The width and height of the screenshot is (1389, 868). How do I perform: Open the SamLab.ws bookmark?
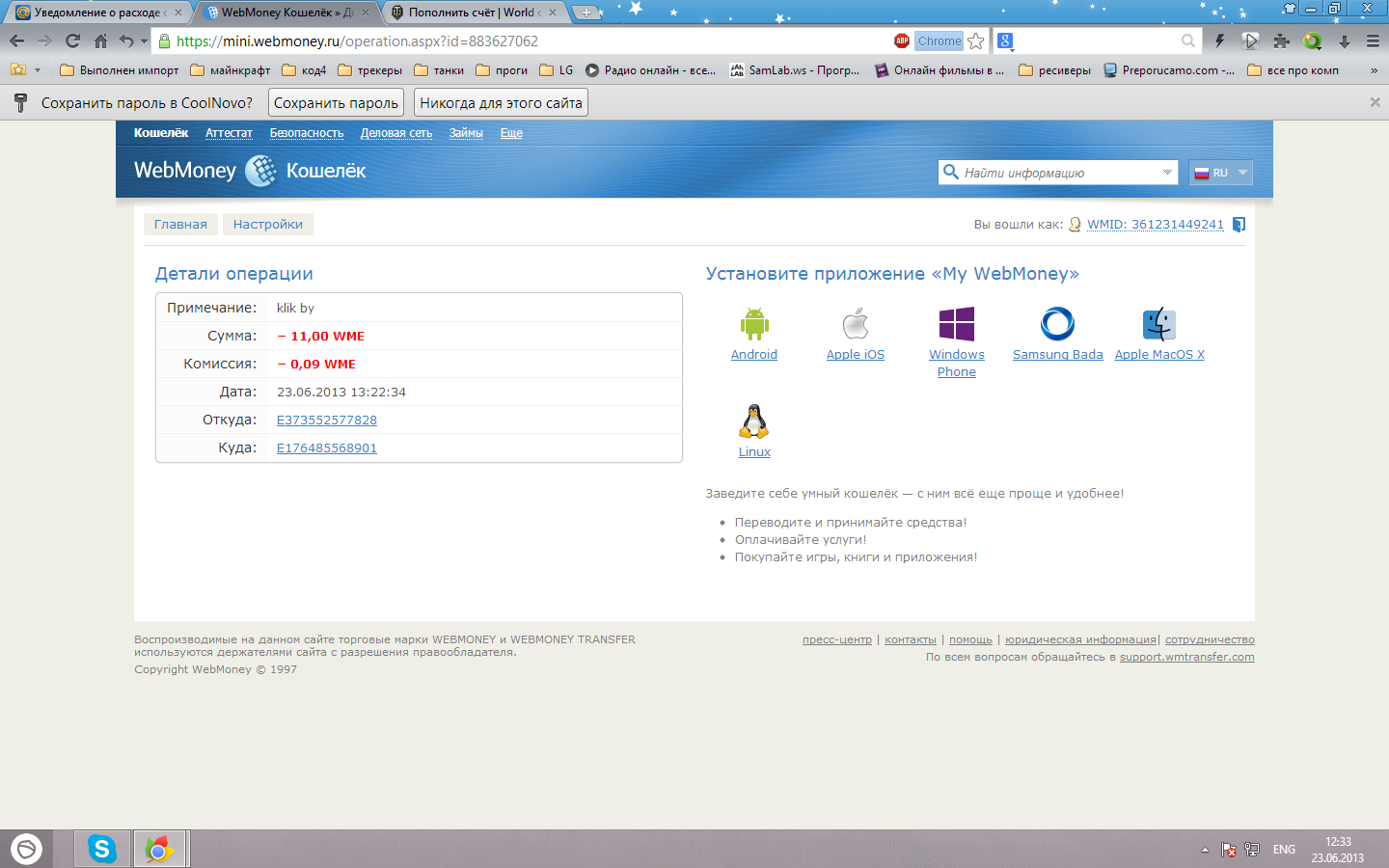pyautogui.click(x=795, y=70)
